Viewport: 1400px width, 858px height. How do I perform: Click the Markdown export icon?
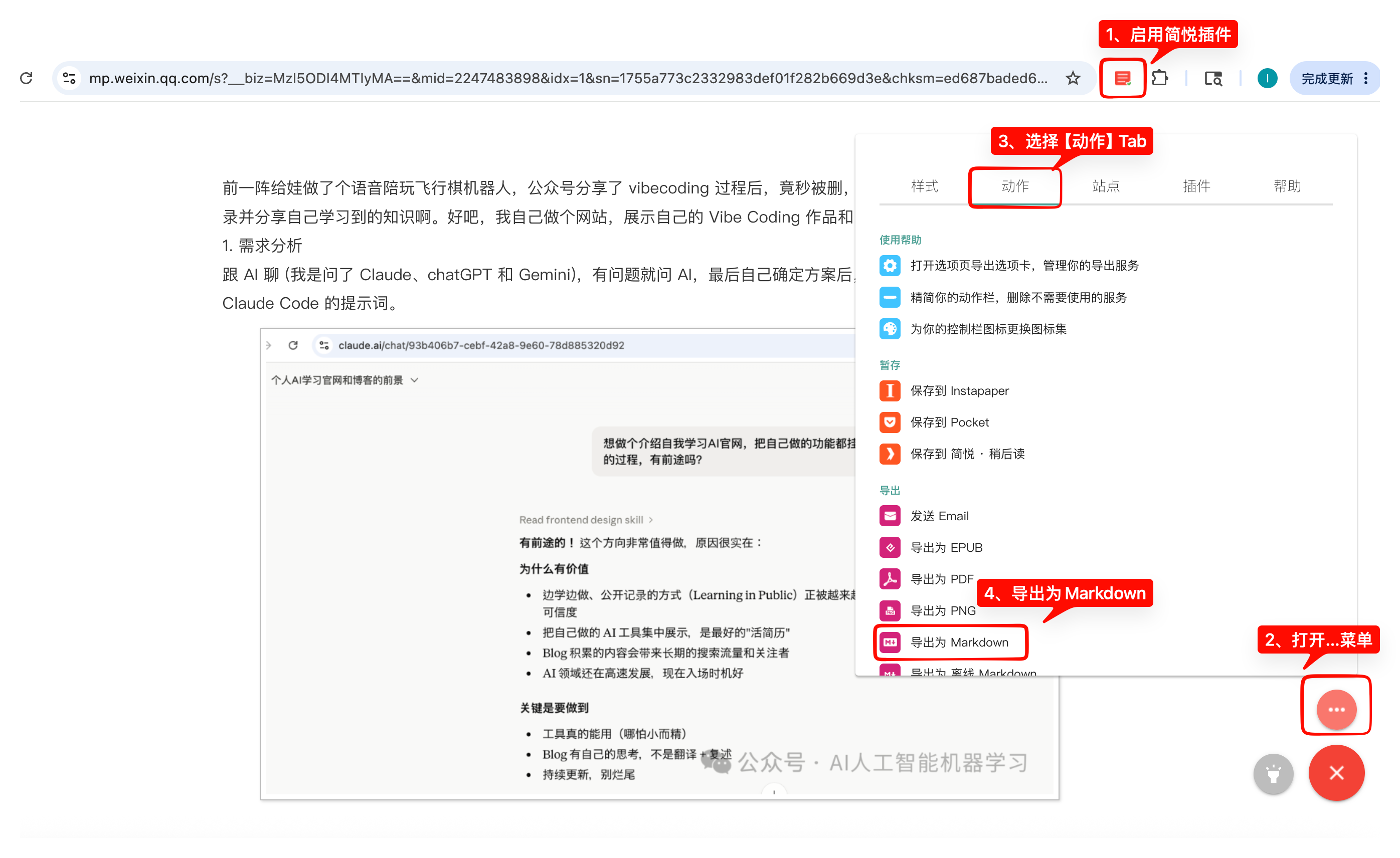click(x=890, y=642)
